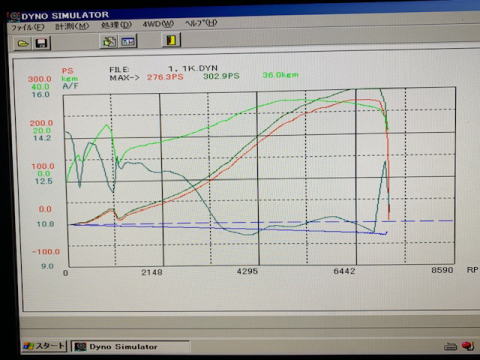Click the 276.3PS max power value
Viewport: 480px width, 360px height.
click(x=165, y=77)
